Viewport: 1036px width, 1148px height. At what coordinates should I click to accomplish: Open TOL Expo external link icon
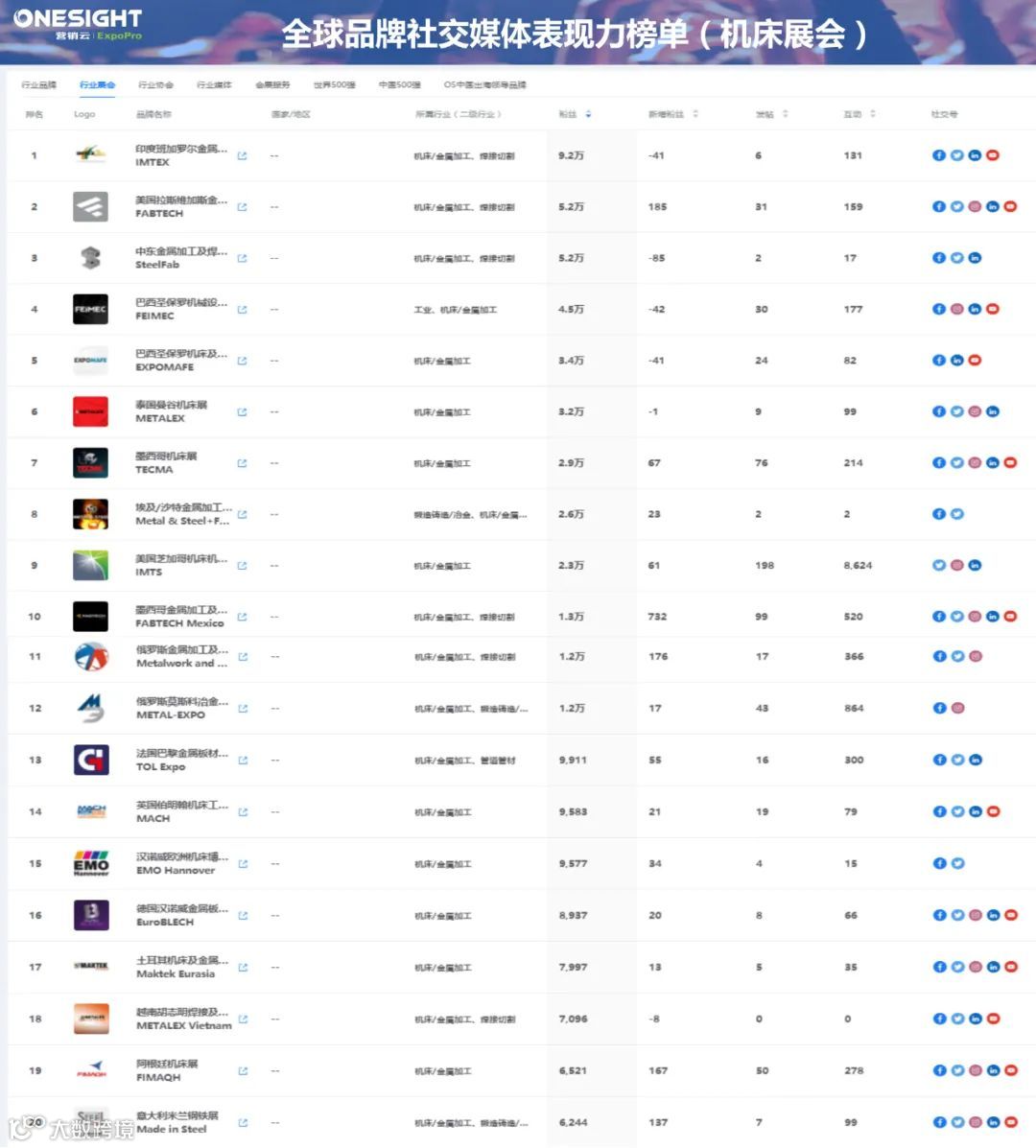(x=243, y=760)
